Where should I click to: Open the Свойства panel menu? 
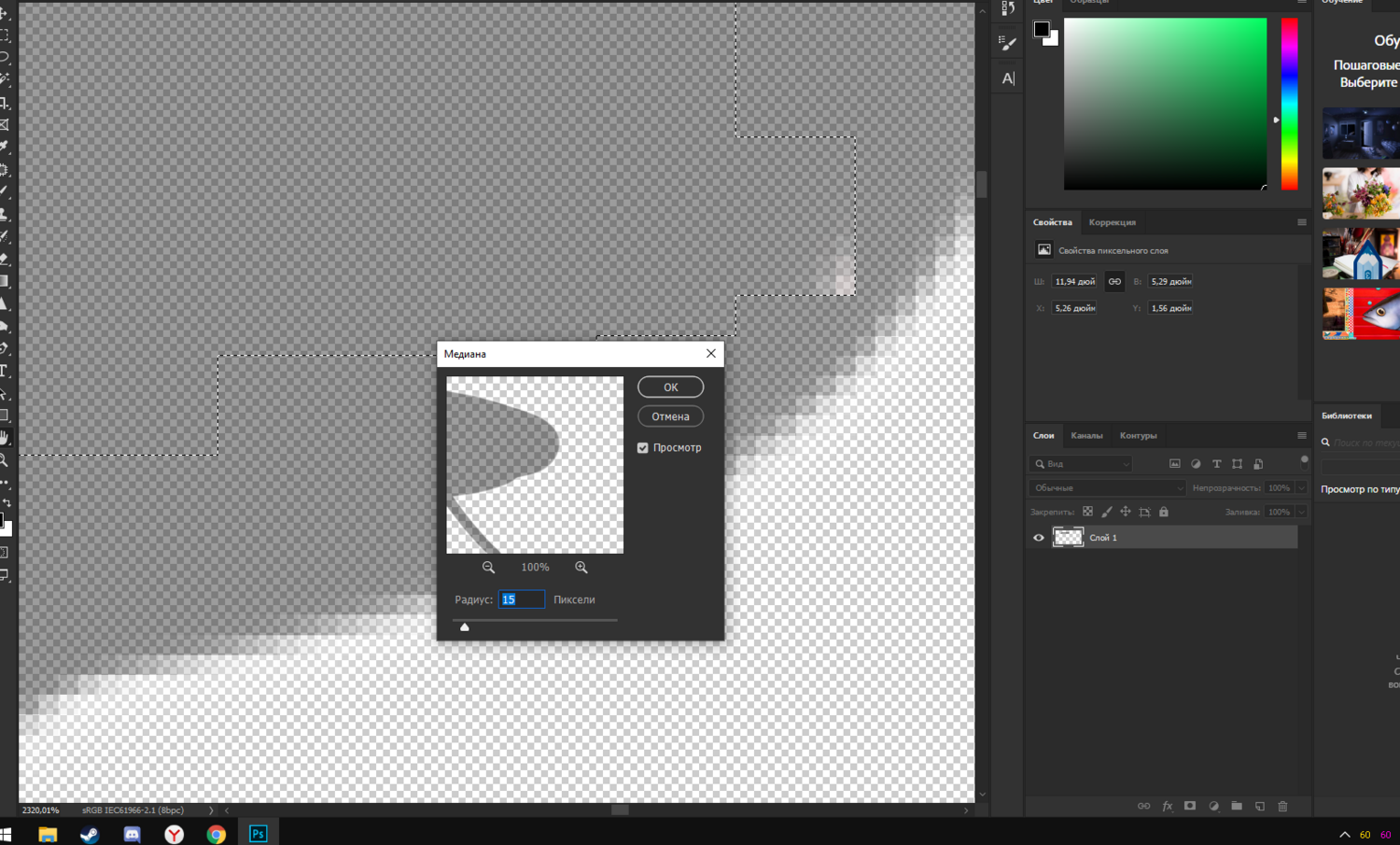click(1302, 222)
